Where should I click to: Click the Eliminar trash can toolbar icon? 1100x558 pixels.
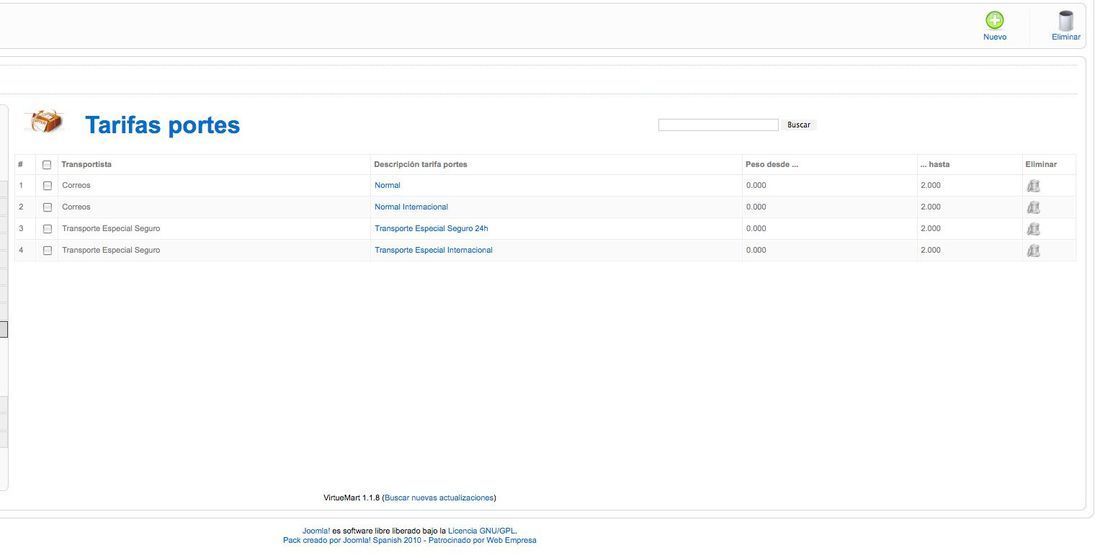(1065, 20)
